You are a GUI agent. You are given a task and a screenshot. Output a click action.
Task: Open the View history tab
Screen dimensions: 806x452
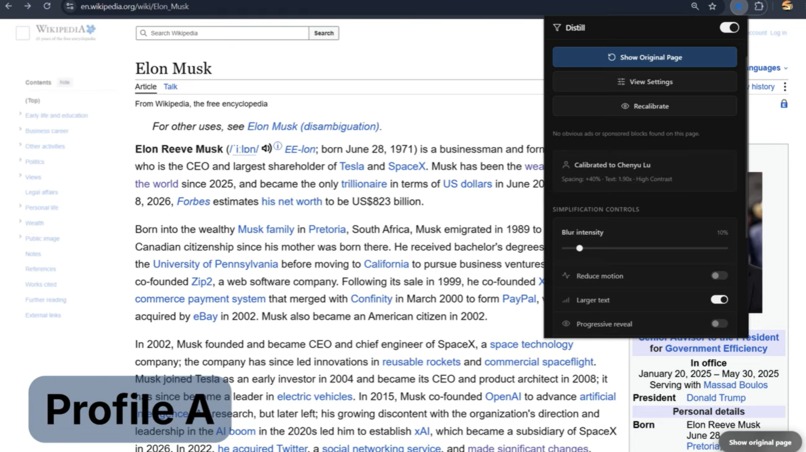click(763, 86)
